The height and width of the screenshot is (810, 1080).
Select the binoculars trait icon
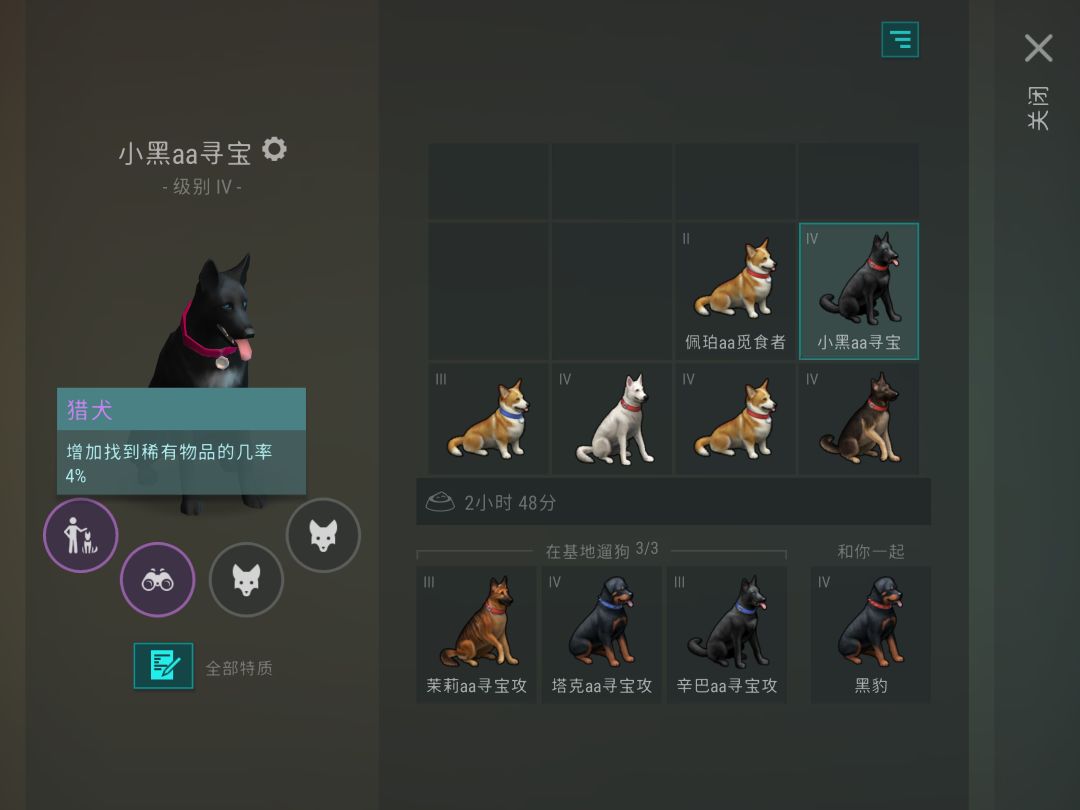coord(158,580)
